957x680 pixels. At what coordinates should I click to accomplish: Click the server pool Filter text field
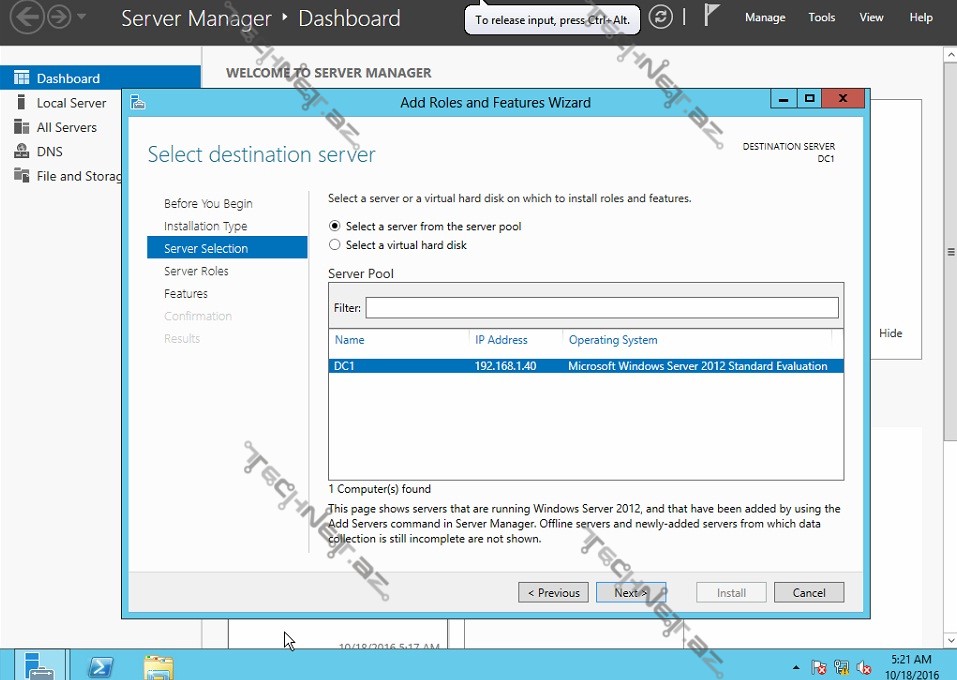click(x=601, y=308)
